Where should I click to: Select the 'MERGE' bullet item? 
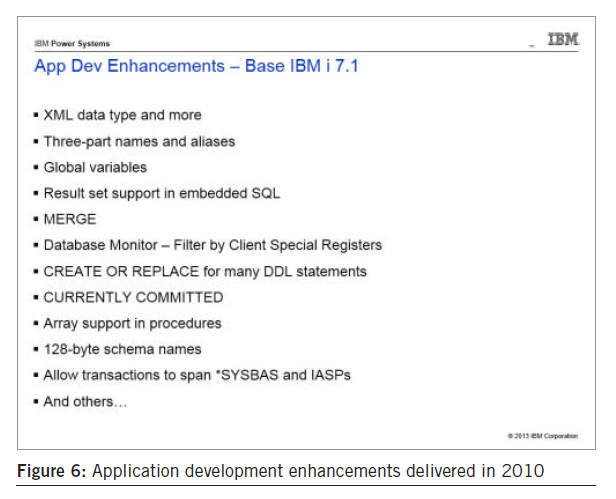coord(70,219)
